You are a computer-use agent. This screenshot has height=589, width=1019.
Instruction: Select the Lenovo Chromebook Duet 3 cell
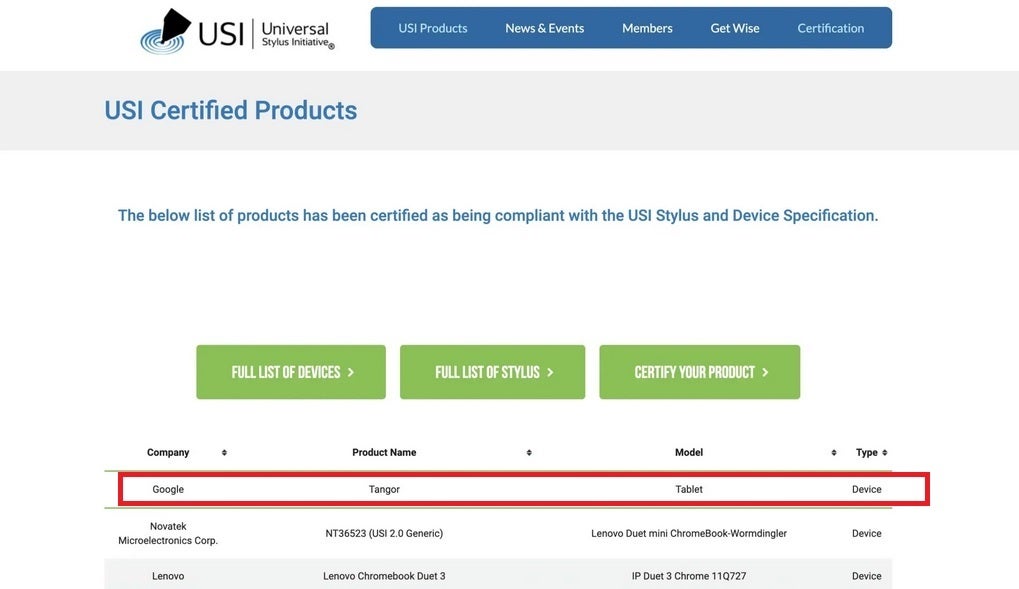click(384, 576)
